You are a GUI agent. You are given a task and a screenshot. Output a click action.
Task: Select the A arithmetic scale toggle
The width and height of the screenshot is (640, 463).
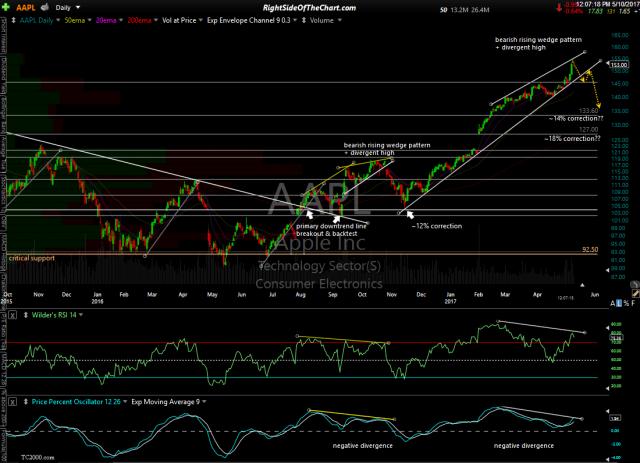(613, 303)
